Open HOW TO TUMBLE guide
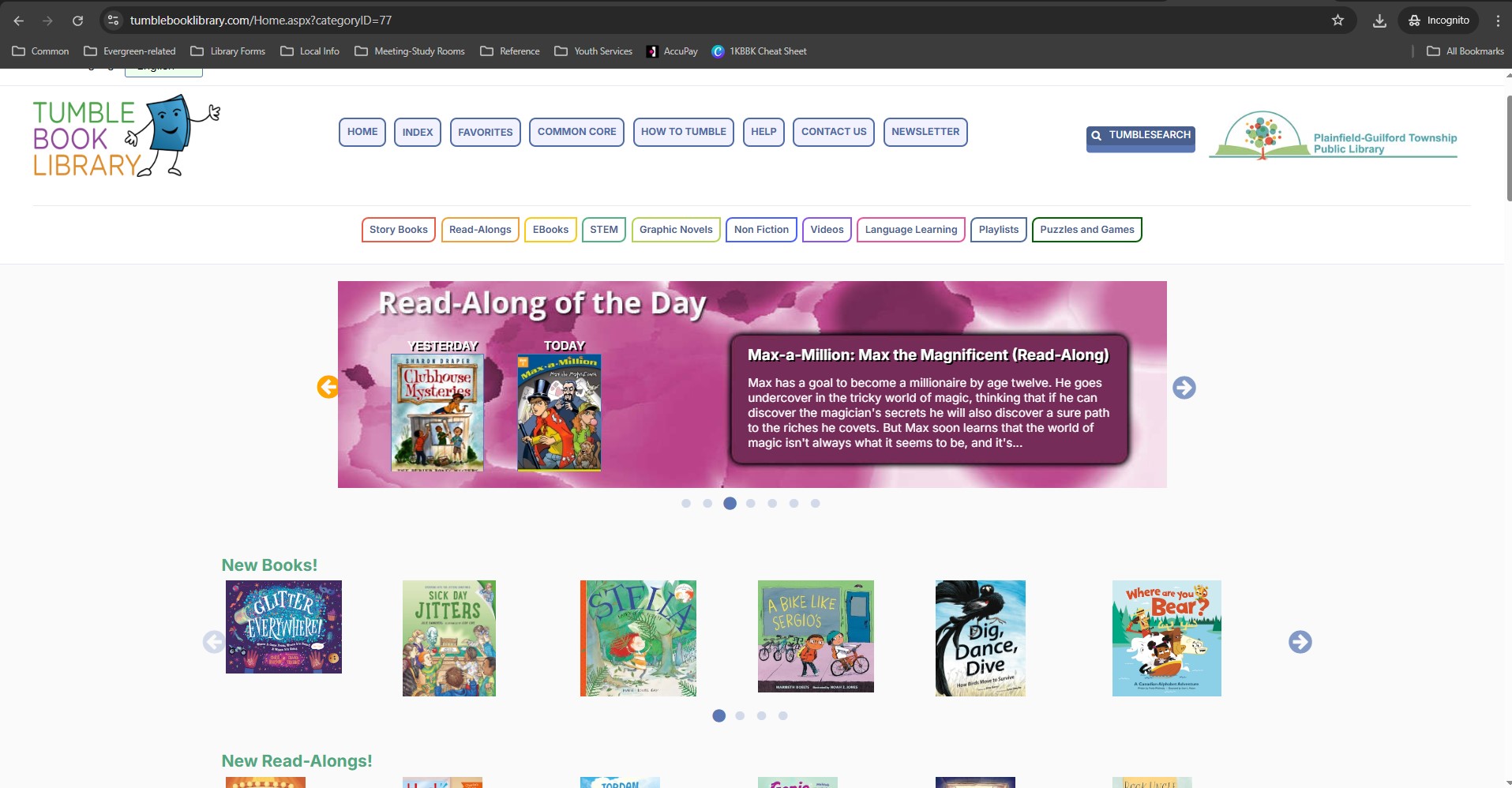 tap(684, 132)
